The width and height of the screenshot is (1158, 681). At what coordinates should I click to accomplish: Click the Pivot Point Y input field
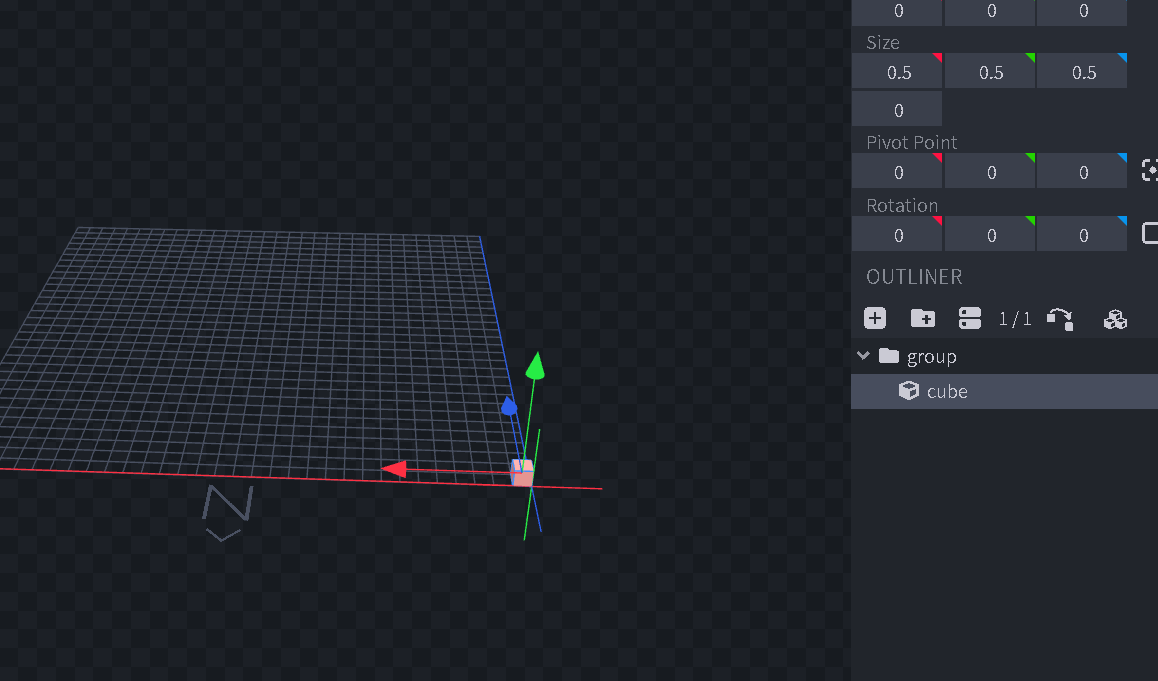pos(989,170)
